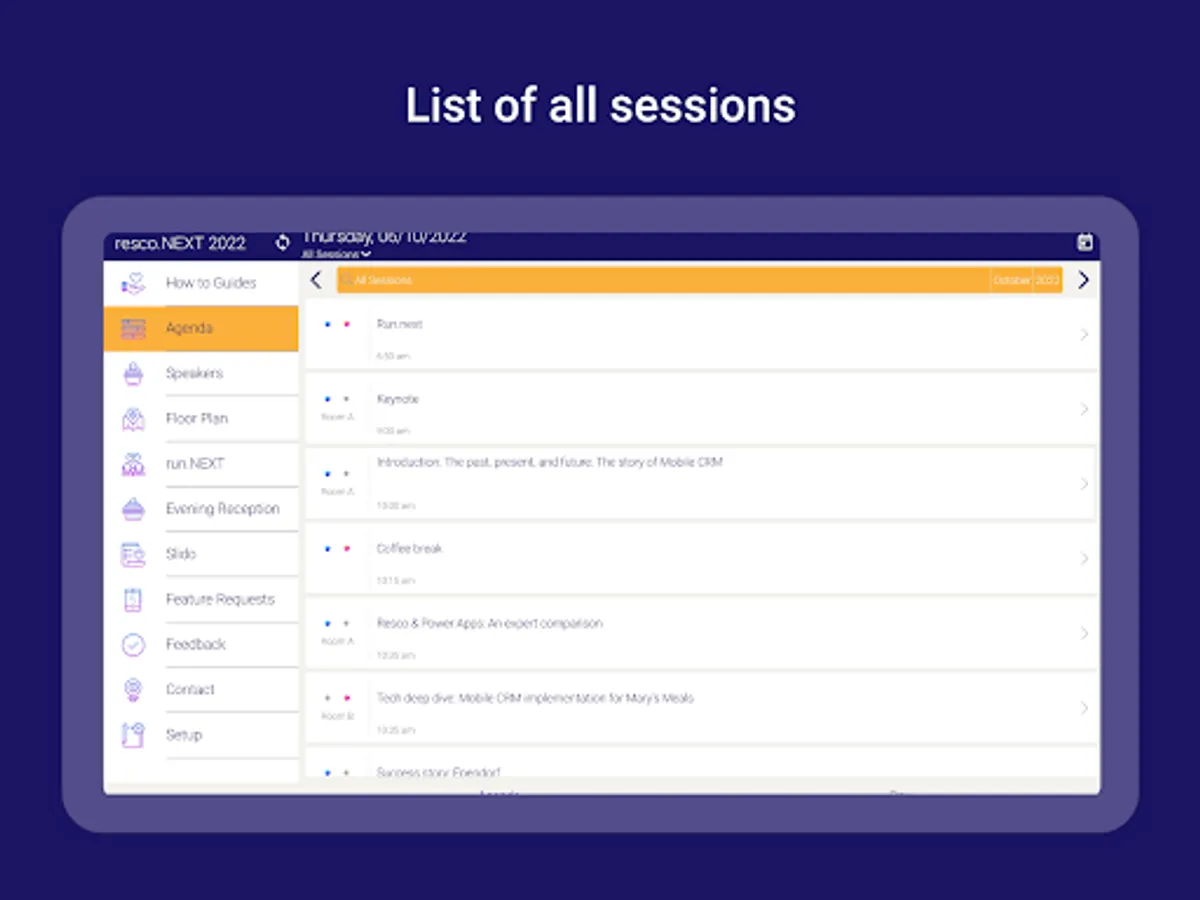Expand the Coffee break session chevron
Image resolution: width=1200 pixels, height=900 pixels.
click(1084, 558)
